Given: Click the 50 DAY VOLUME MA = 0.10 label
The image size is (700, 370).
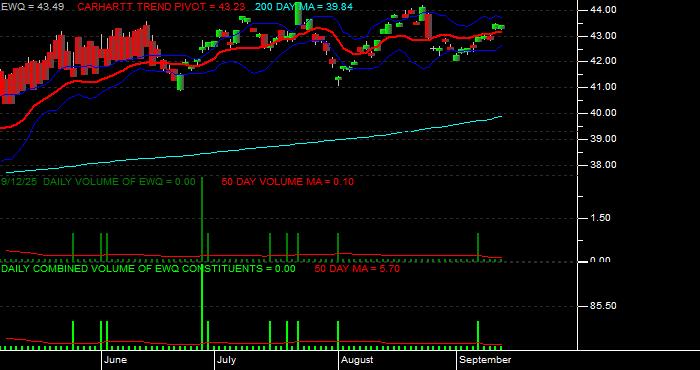Looking at the screenshot, I should pyautogui.click(x=288, y=182).
